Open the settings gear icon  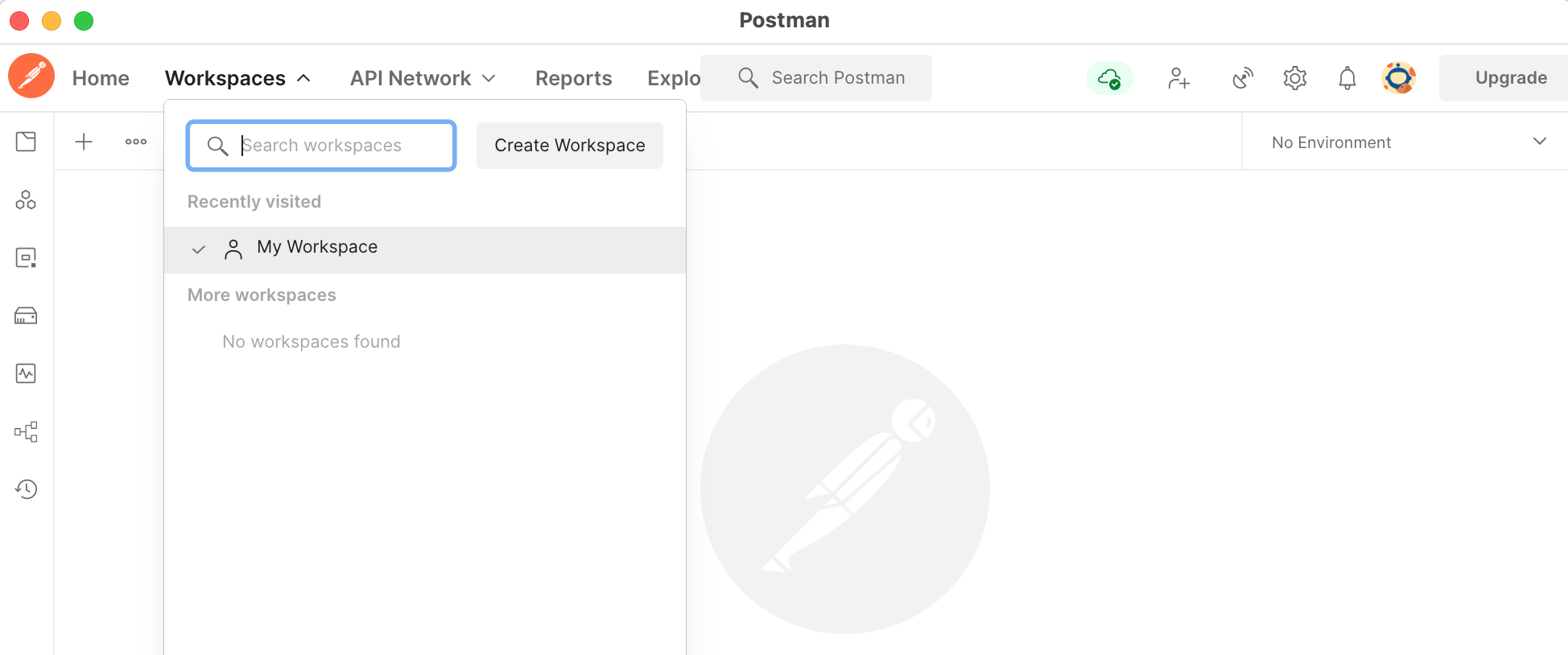click(x=1295, y=78)
